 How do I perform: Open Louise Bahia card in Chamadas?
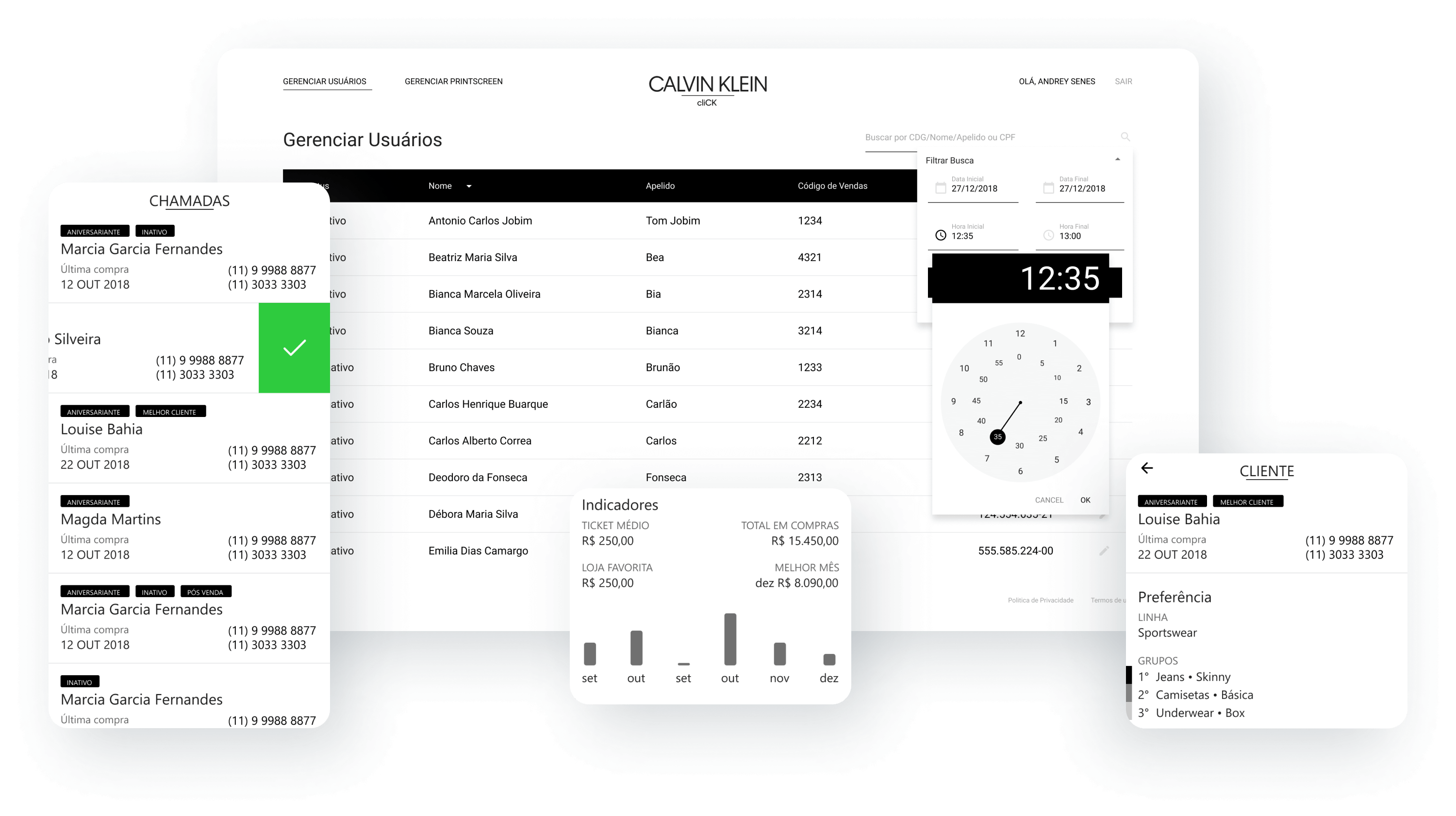(x=189, y=438)
